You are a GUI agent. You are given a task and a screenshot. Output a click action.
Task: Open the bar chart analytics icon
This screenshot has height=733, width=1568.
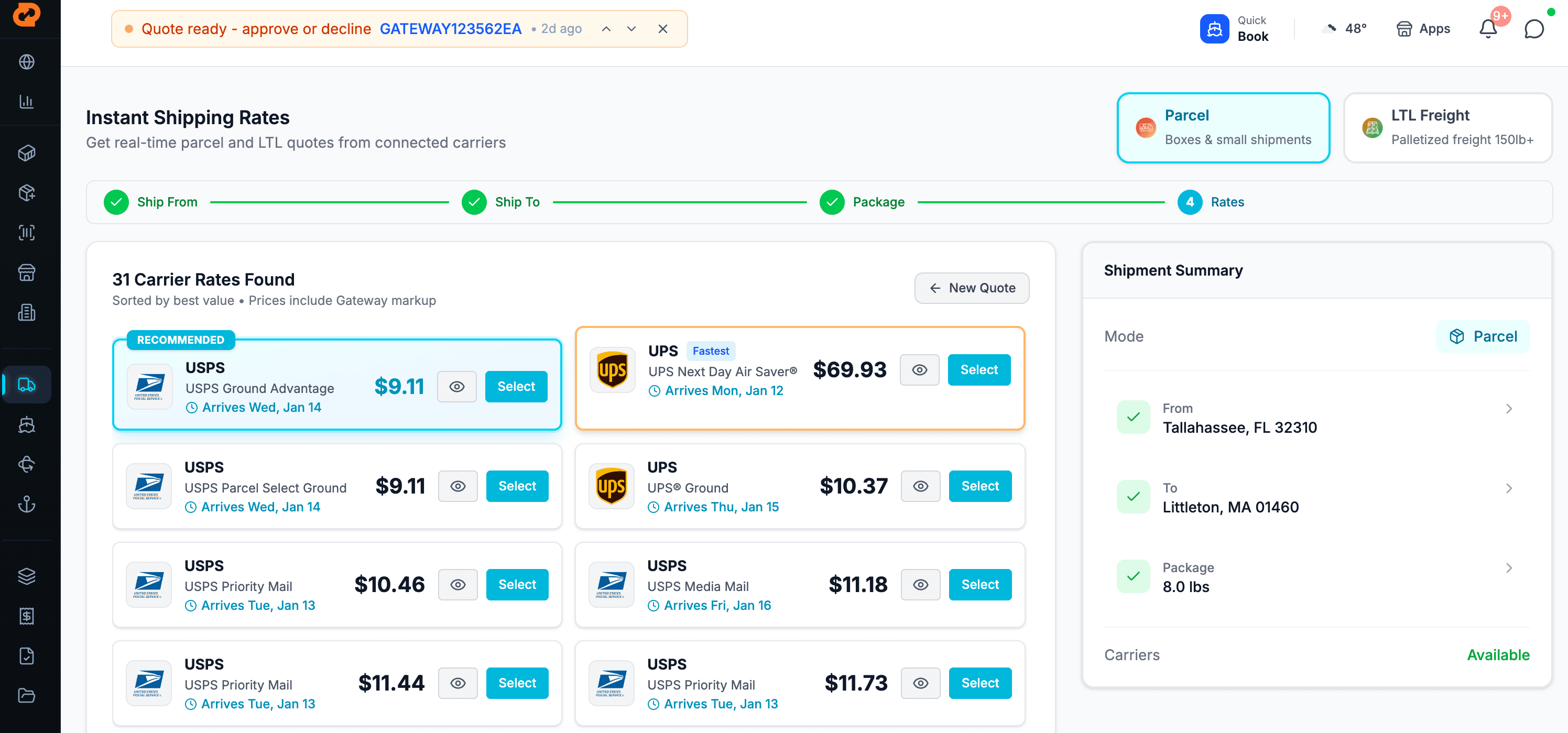pyautogui.click(x=26, y=101)
